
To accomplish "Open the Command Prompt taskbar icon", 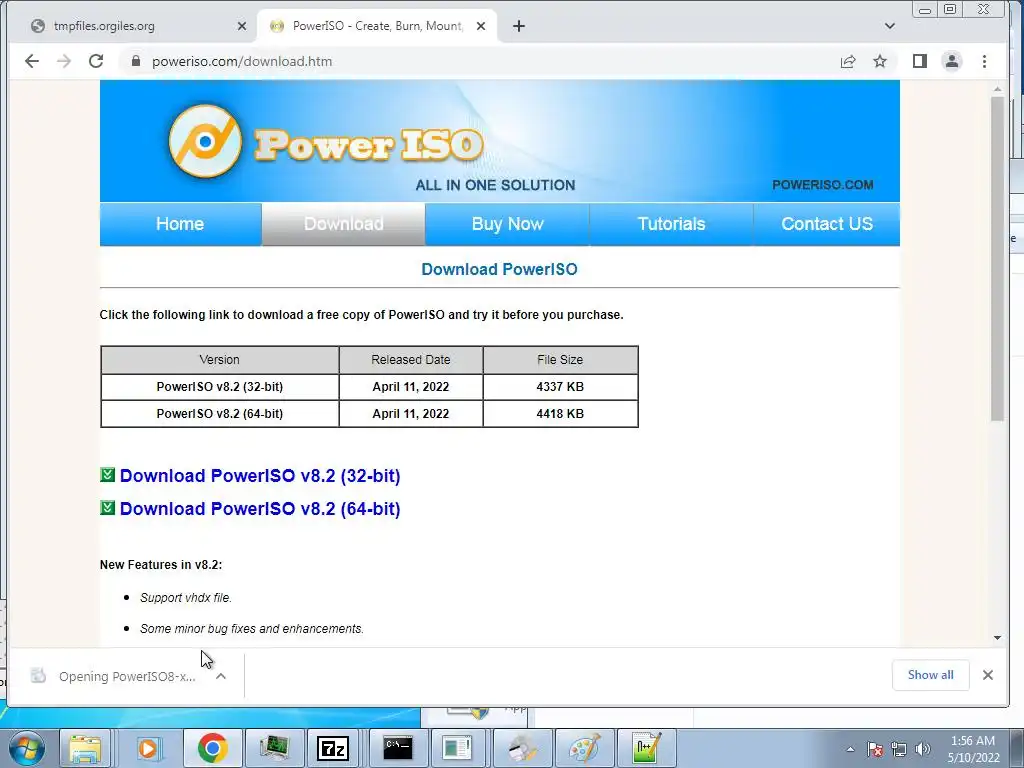I will tap(397, 748).
